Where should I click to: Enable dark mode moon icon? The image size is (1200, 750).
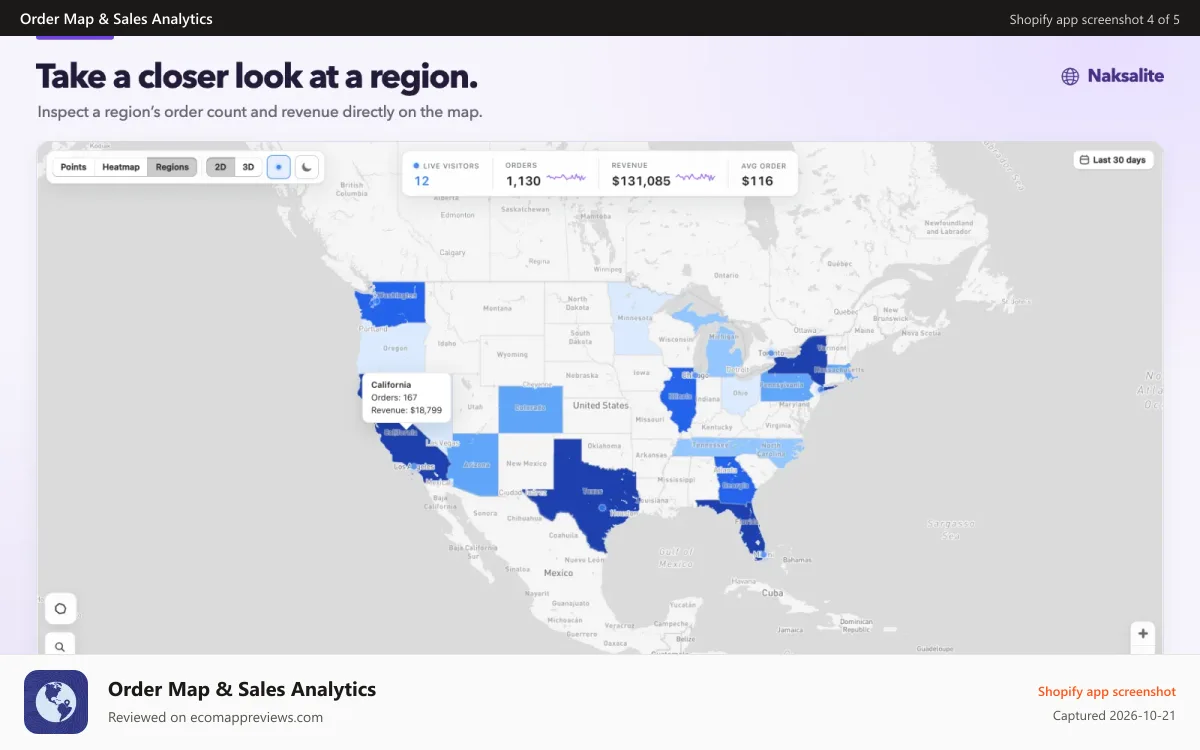click(x=307, y=167)
